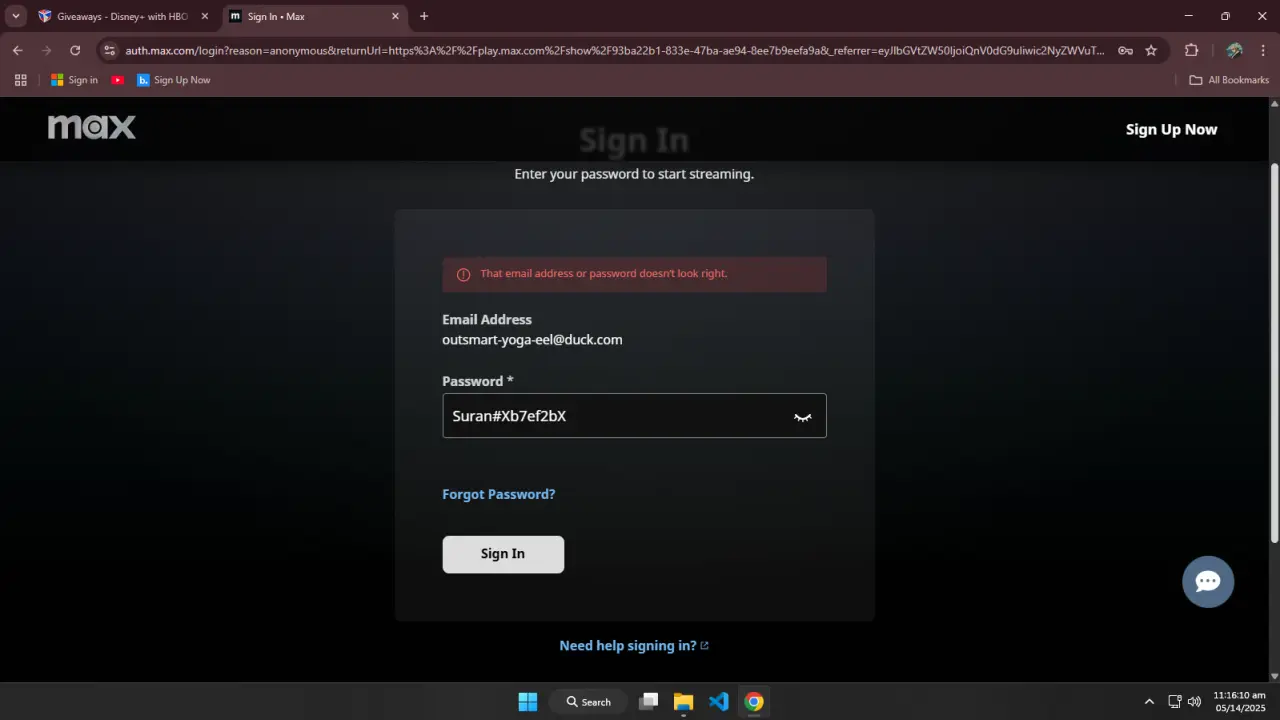Open Task View on taskbar
Viewport: 1280px width, 720px height.
click(648, 702)
